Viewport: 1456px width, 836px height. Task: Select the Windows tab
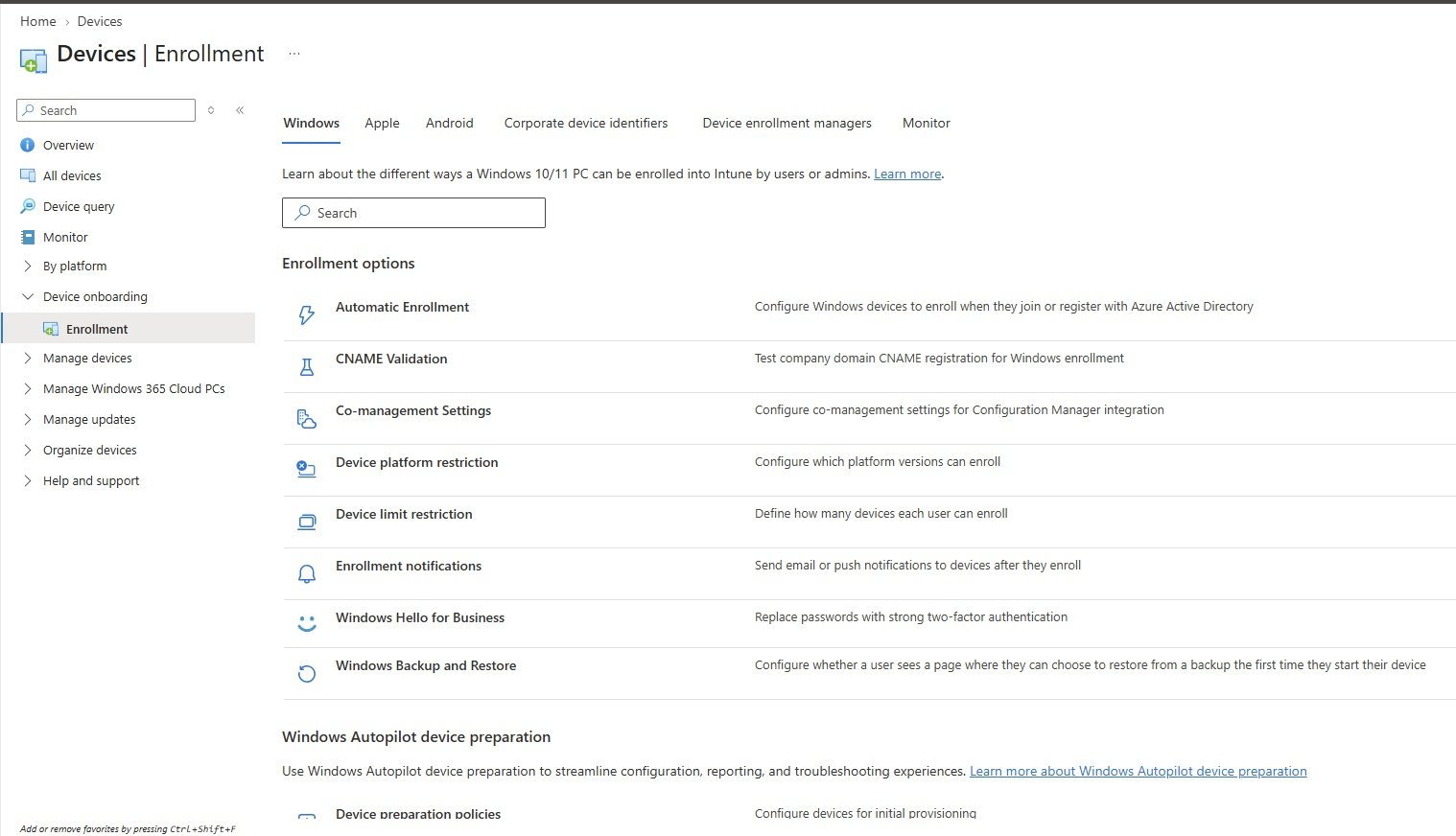[311, 123]
